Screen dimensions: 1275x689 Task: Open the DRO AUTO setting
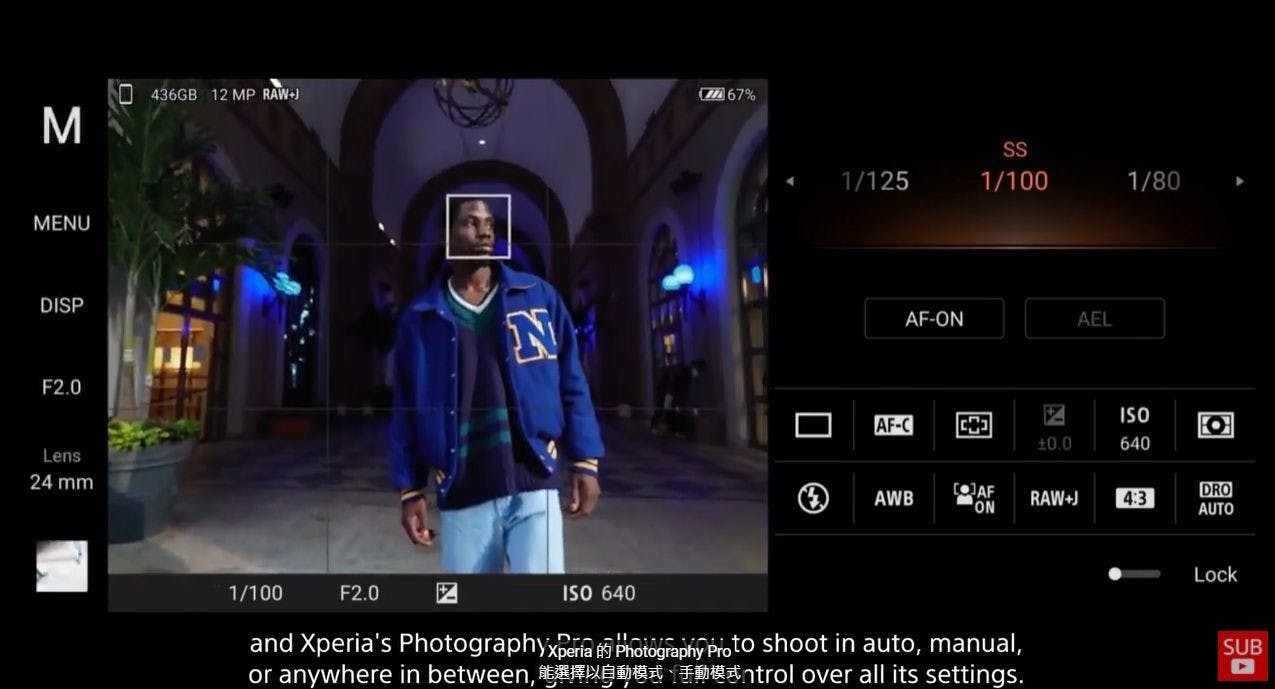coord(1215,498)
